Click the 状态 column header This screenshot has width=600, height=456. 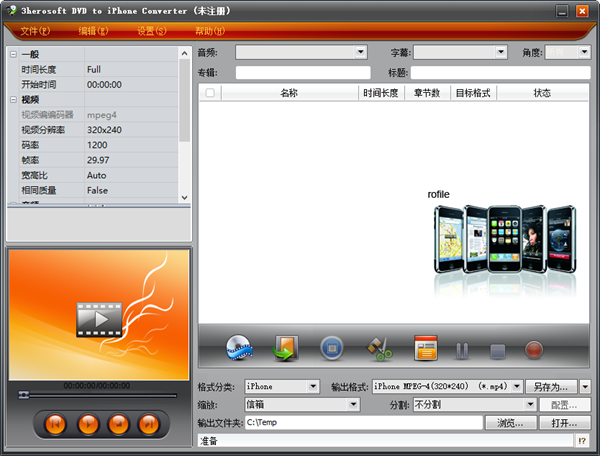(x=542, y=93)
